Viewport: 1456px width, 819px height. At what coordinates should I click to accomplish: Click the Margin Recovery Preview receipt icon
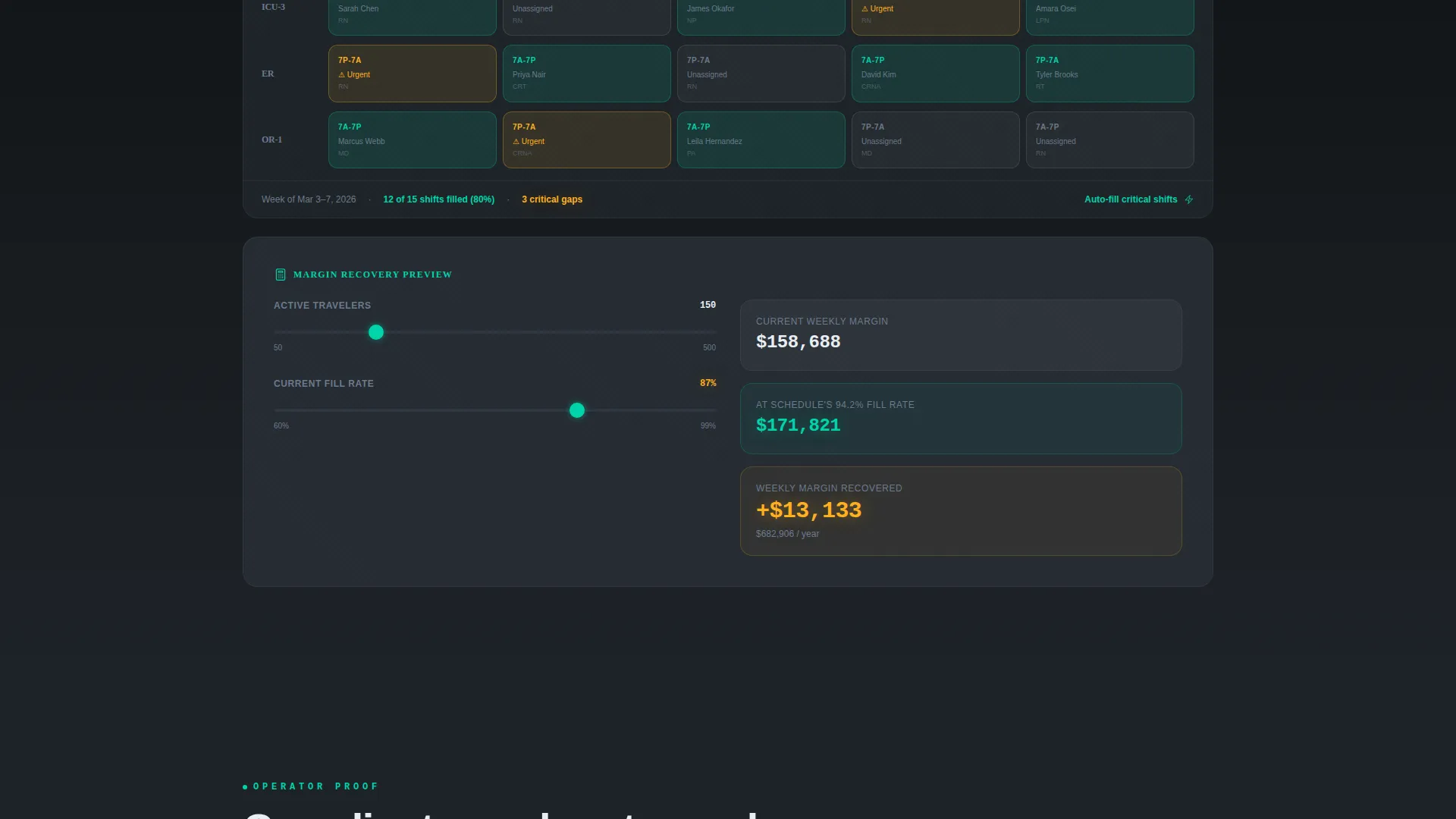pos(281,275)
